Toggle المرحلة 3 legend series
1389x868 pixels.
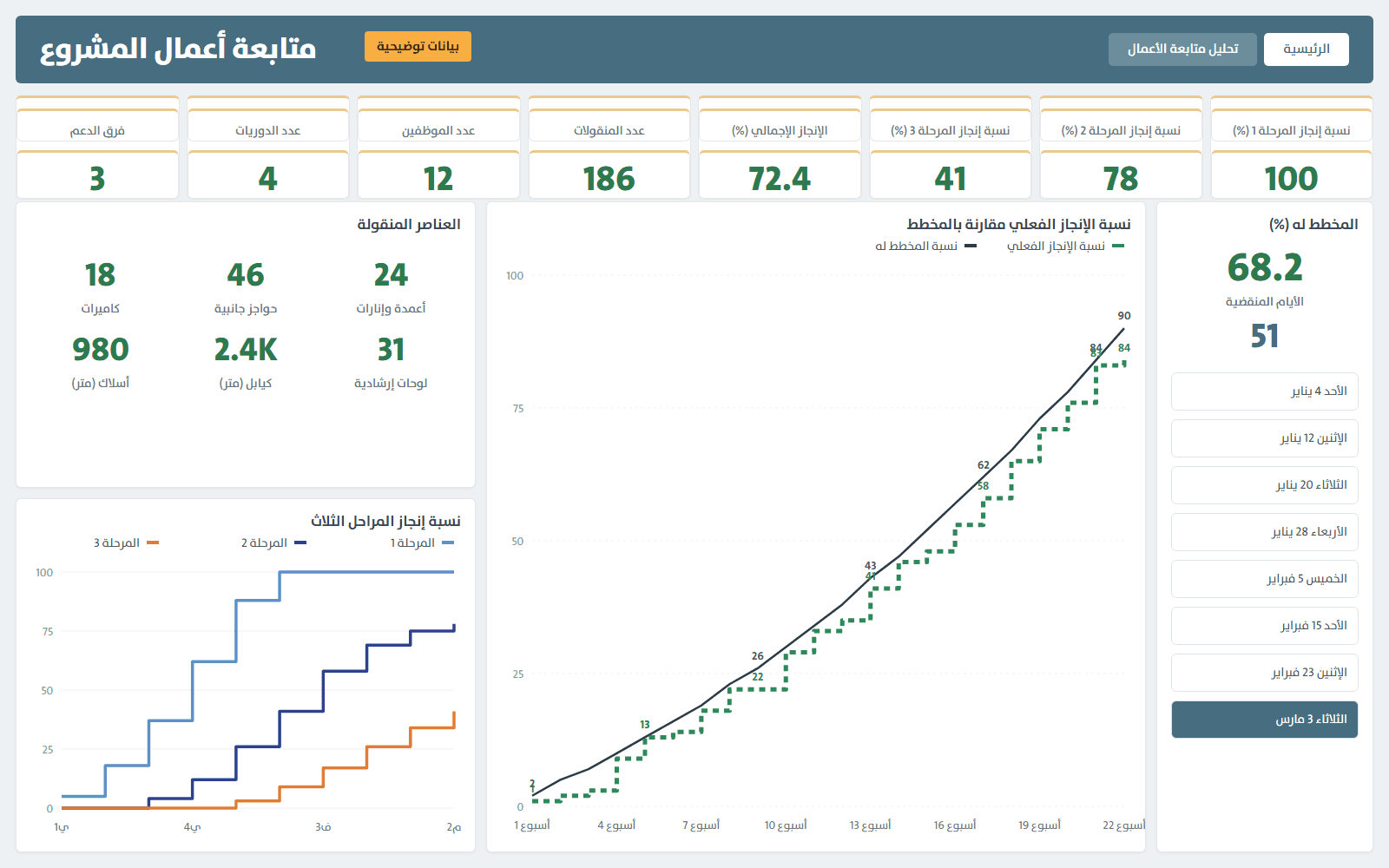(x=126, y=543)
